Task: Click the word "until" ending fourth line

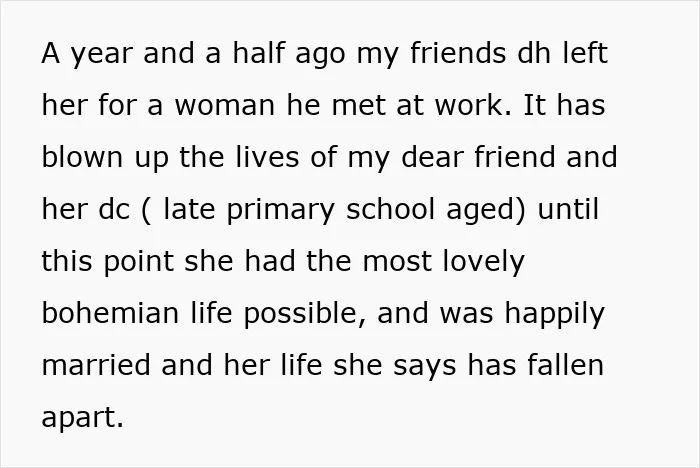Action: pyautogui.click(x=568, y=209)
